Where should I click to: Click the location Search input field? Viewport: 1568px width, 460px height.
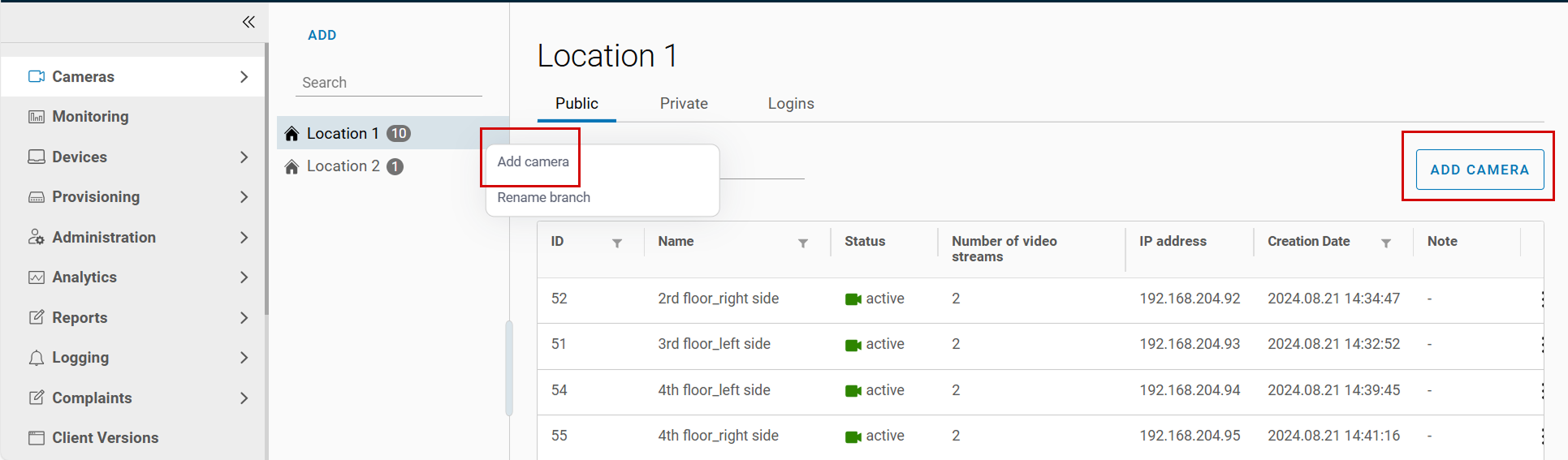(388, 83)
